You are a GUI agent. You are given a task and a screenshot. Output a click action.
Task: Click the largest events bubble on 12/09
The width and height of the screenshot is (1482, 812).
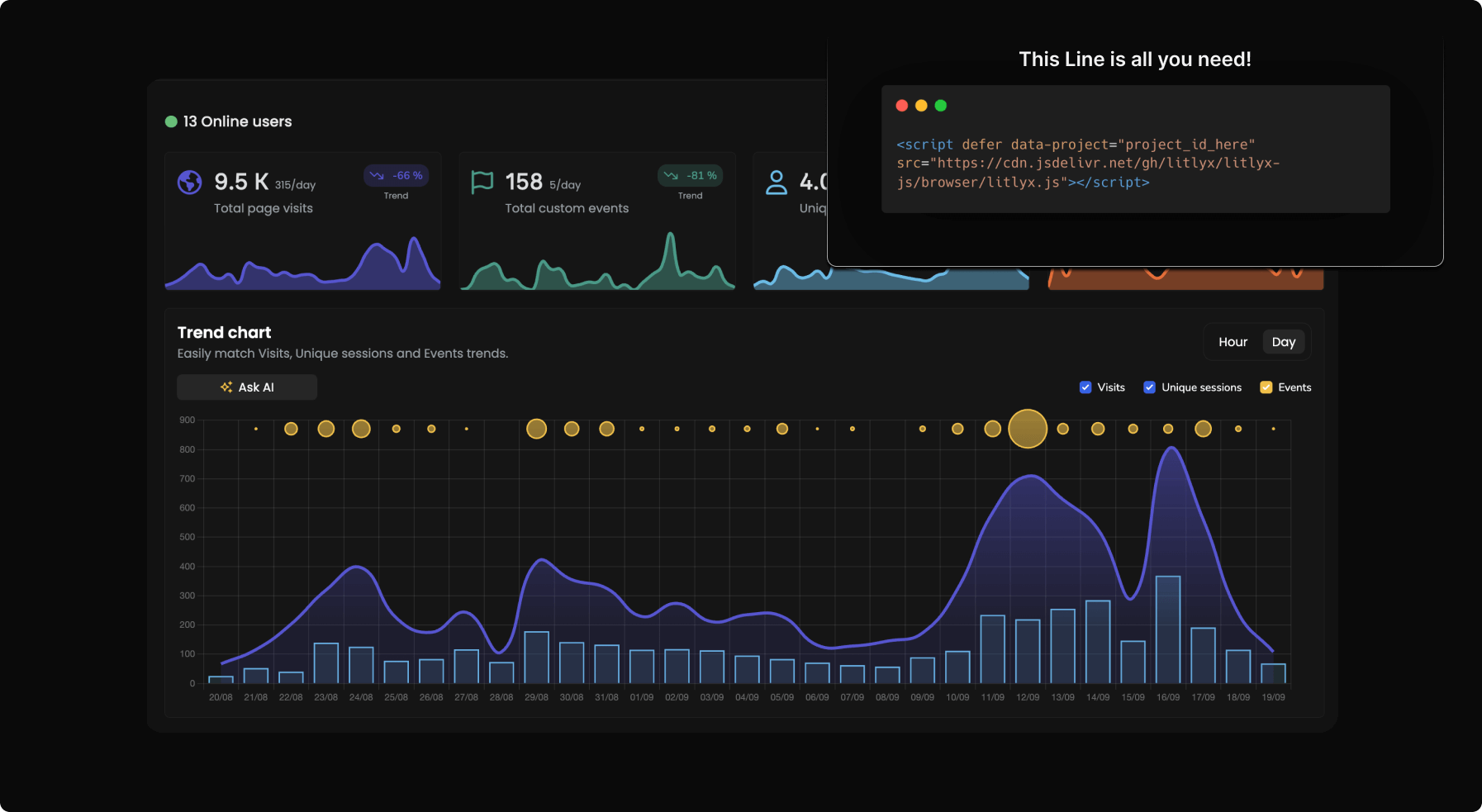[x=1028, y=429]
